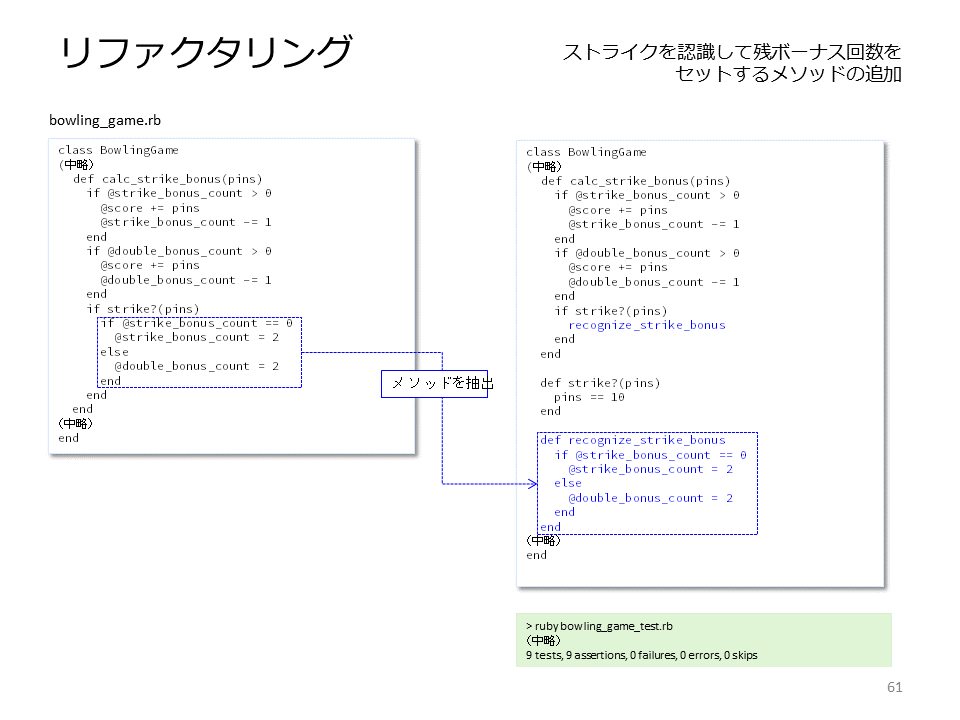
Task: Click blue if @strike_bonus_count == 0 in the right code
Action: [650, 455]
